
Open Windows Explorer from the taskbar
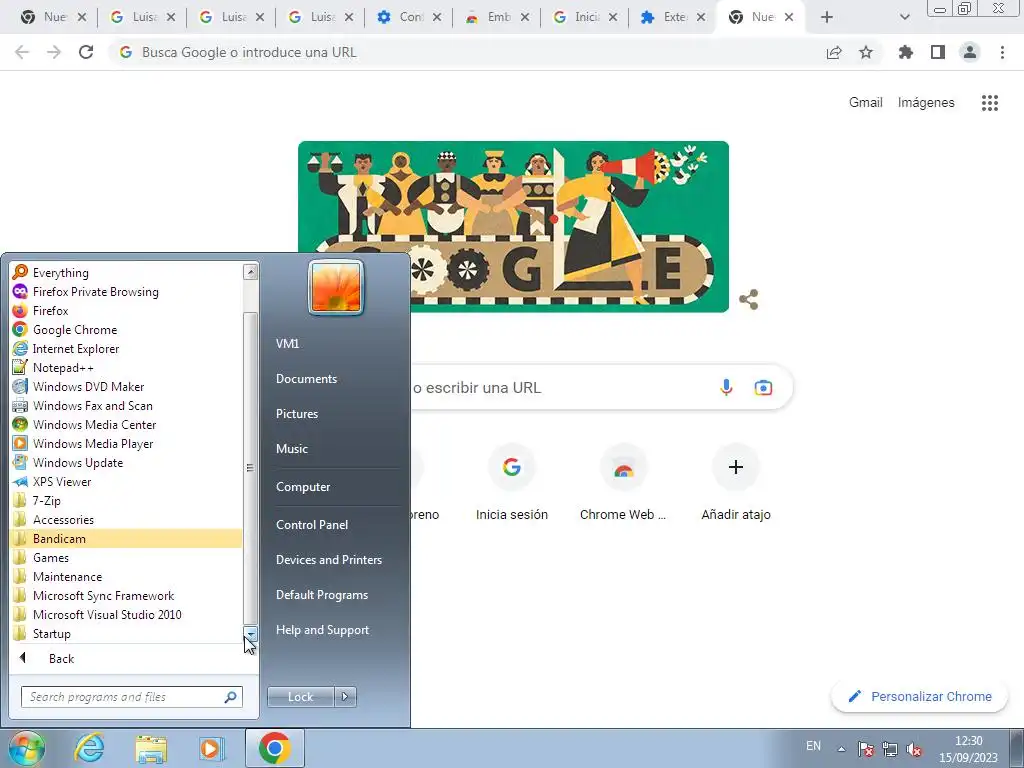coord(151,748)
